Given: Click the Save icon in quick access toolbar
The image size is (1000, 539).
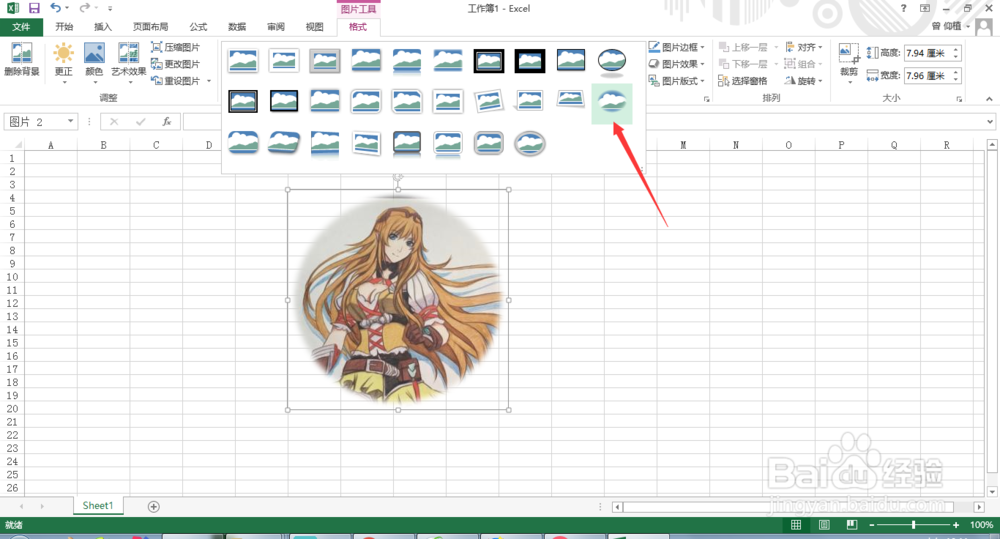Looking at the screenshot, I should [34, 8].
